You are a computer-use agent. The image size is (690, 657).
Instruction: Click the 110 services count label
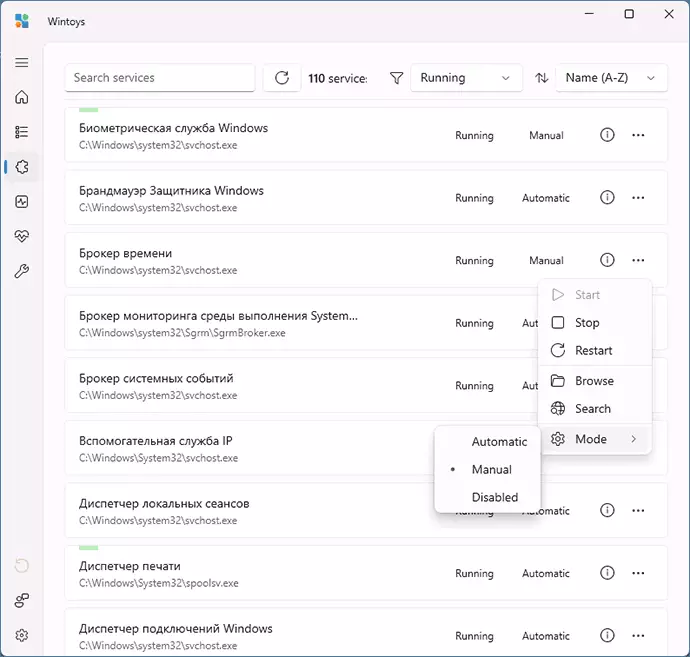click(338, 78)
